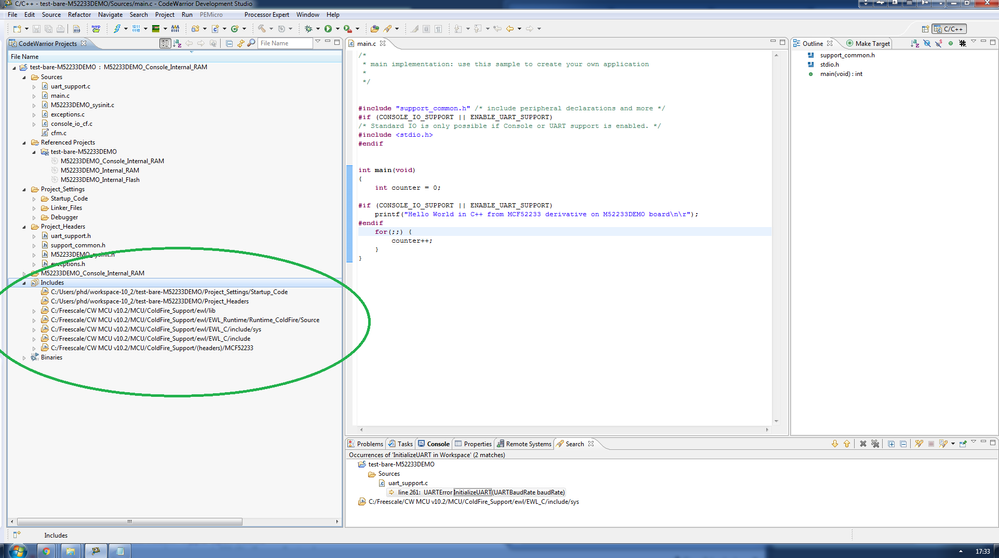Collapse the Sources folder in project tree

(25, 77)
